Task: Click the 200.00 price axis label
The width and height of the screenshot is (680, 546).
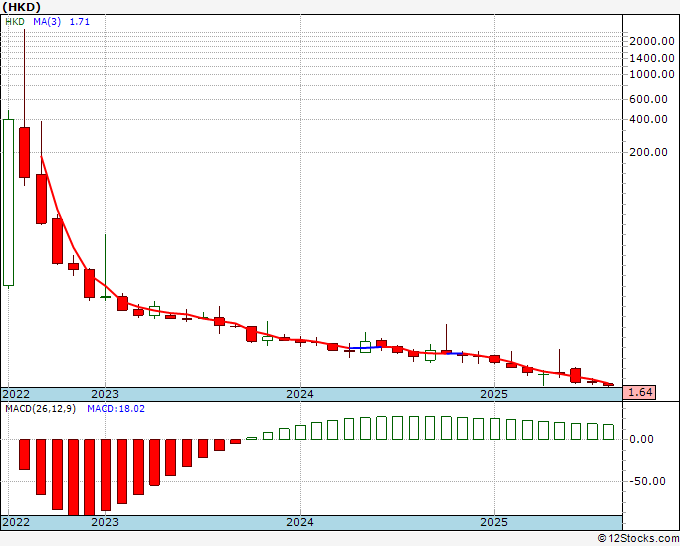Action: tap(648, 152)
